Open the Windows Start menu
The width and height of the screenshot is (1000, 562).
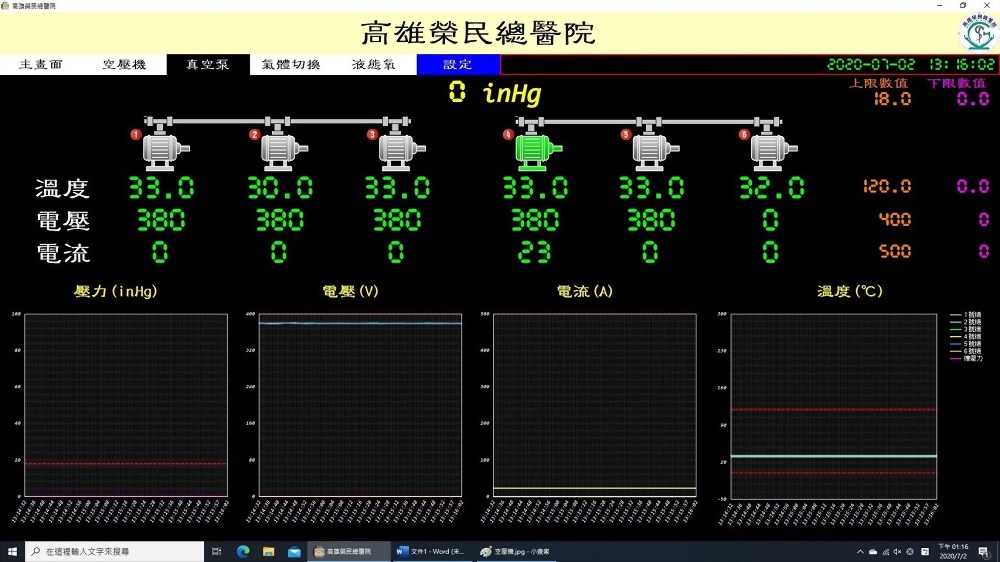(12, 551)
